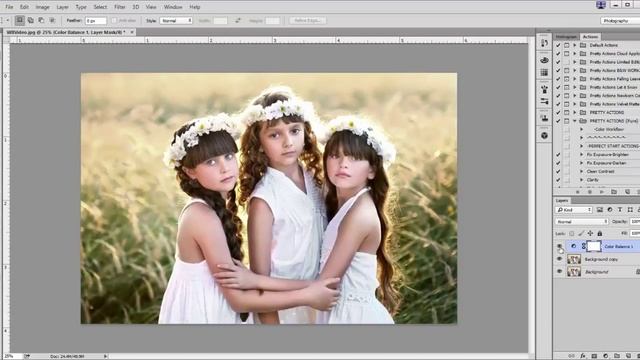The width and height of the screenshot is (640, 360).
Task: Filter layers by shape layer icon
Action: pos(630,210)
